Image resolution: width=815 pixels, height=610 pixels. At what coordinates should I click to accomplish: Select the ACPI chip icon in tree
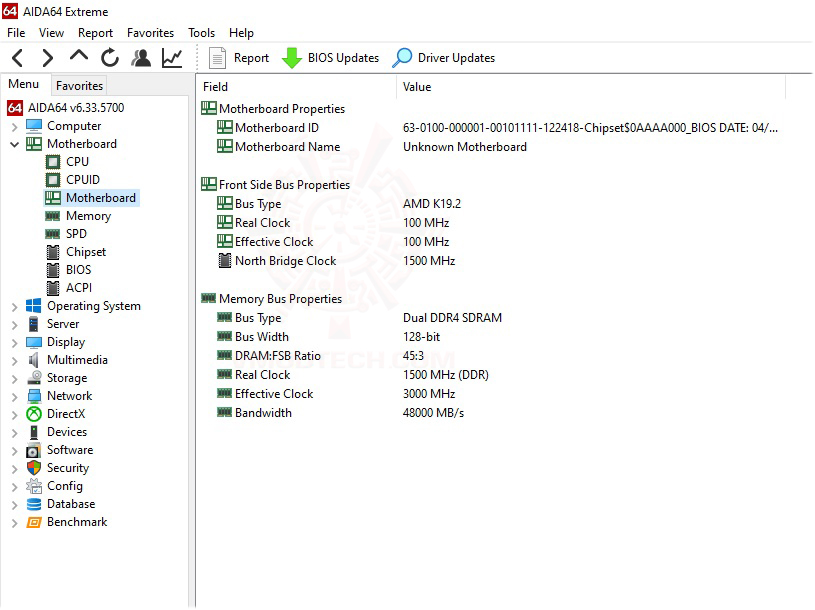pyautogui.click(x=52, y=288)
